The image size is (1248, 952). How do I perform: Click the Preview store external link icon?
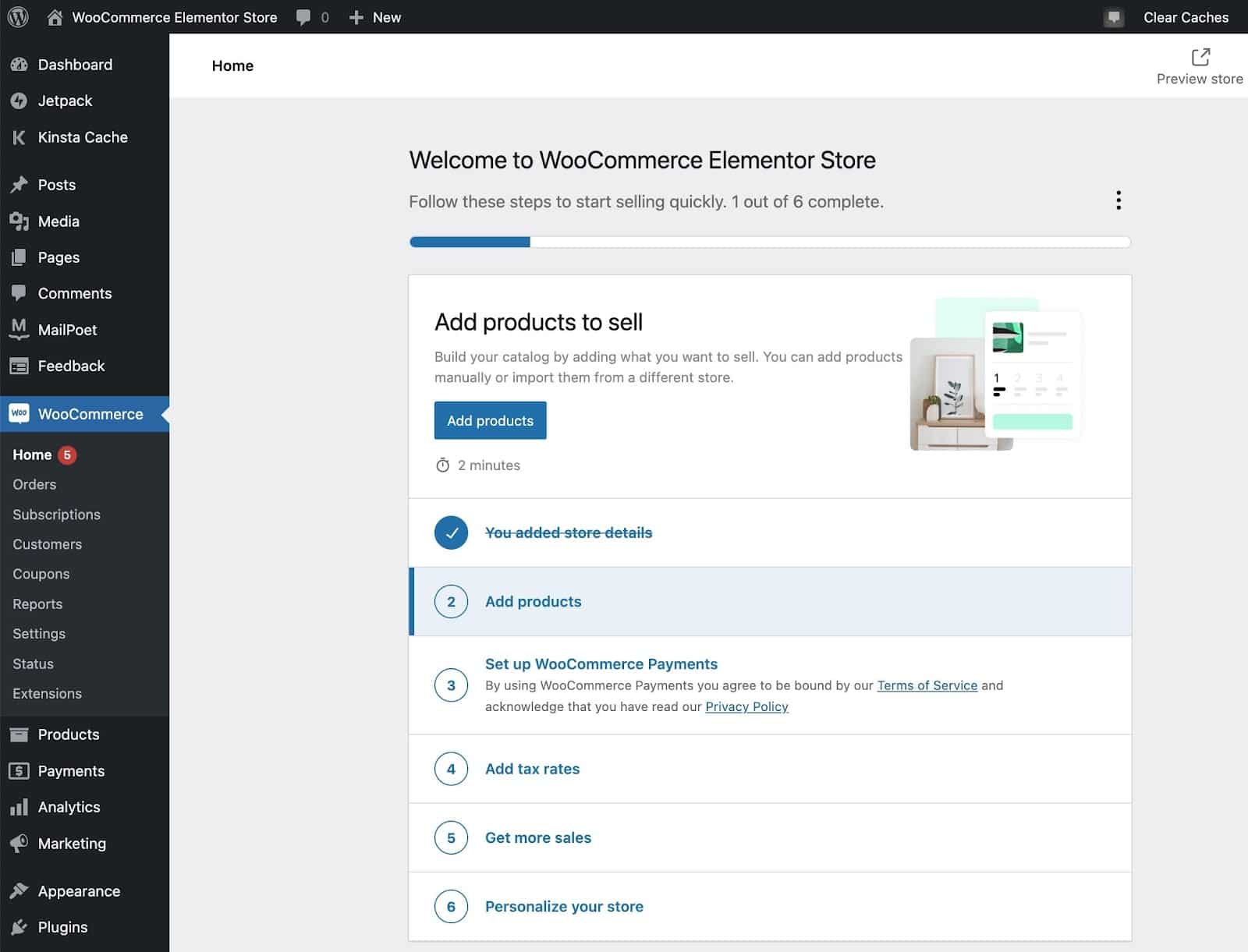[x=1199, y=55]
